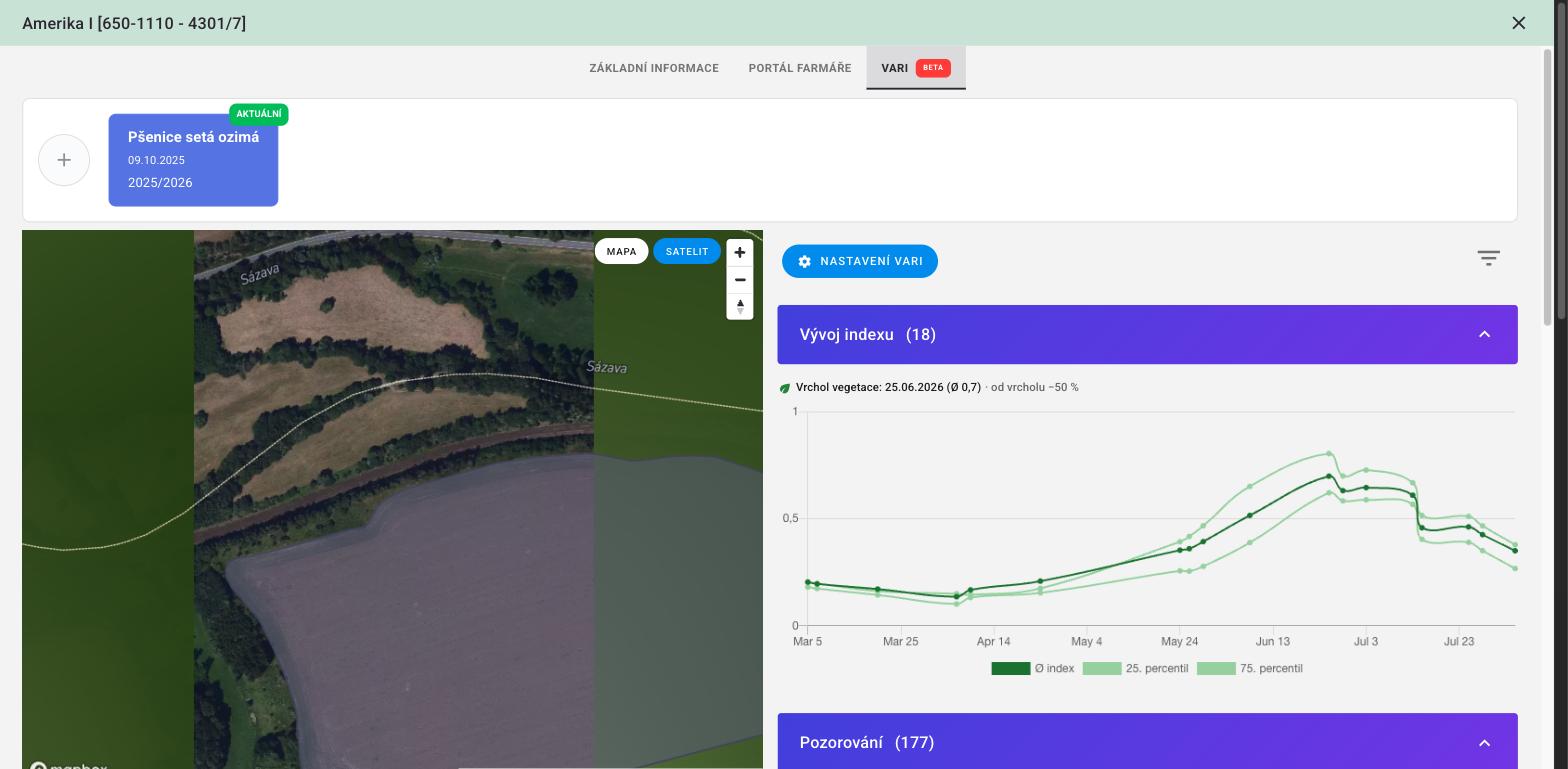Toggle 25. percentil legend swatch
The width and height of the screenshot is (1568, 769).
click(x=1102, y=669)
